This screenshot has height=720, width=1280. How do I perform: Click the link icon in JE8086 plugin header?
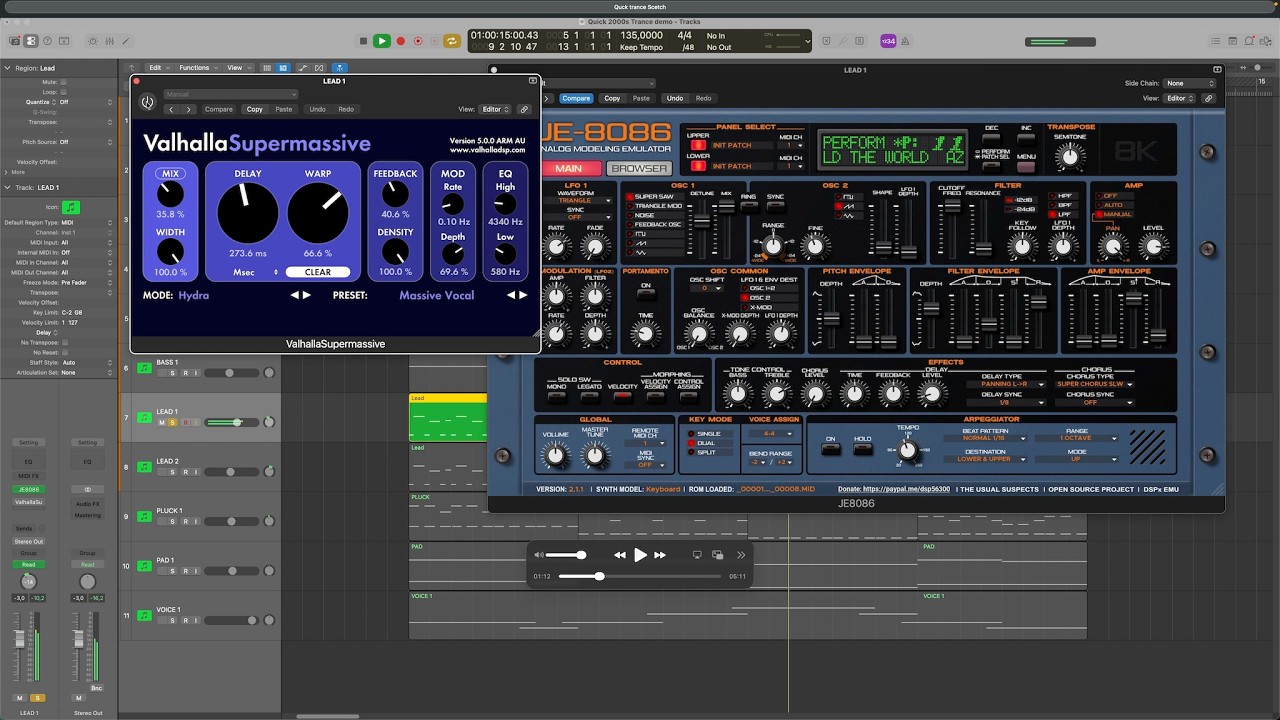coord(1208,98)
